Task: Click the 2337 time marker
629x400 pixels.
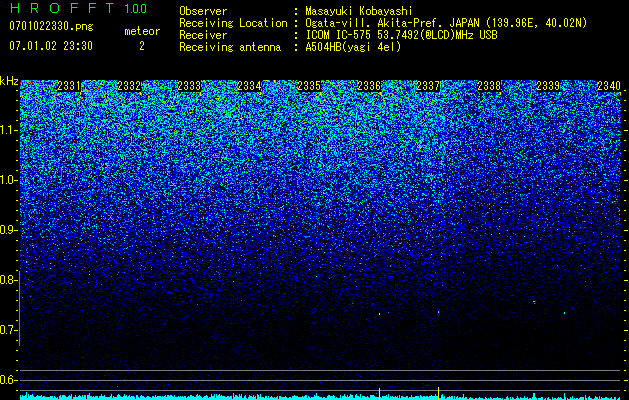Action: (428, 86)
